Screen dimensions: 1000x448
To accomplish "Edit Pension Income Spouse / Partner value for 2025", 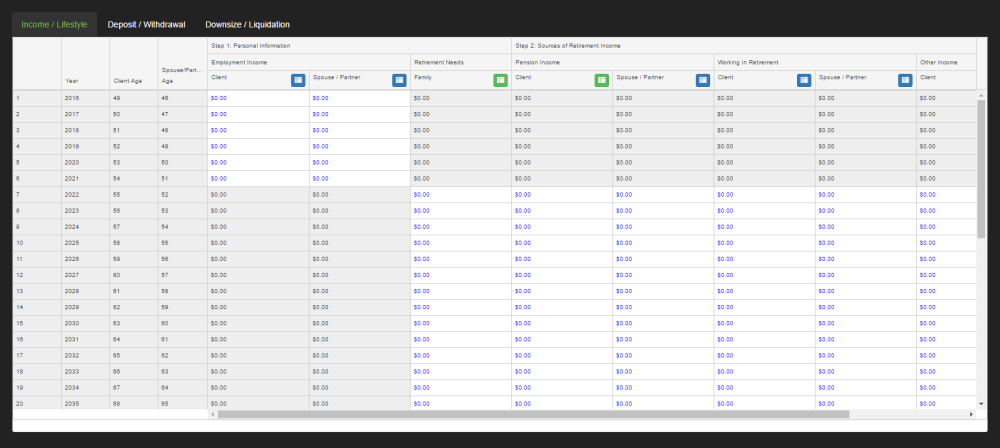I will (663, 243).
